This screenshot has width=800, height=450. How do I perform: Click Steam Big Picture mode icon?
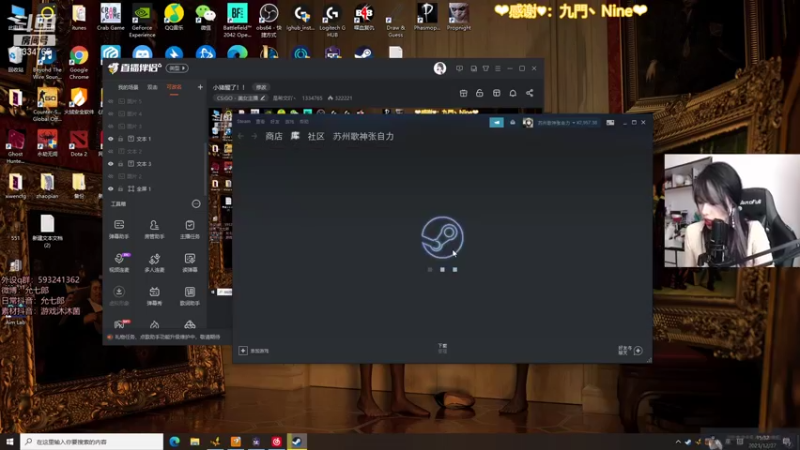point(610,122)
